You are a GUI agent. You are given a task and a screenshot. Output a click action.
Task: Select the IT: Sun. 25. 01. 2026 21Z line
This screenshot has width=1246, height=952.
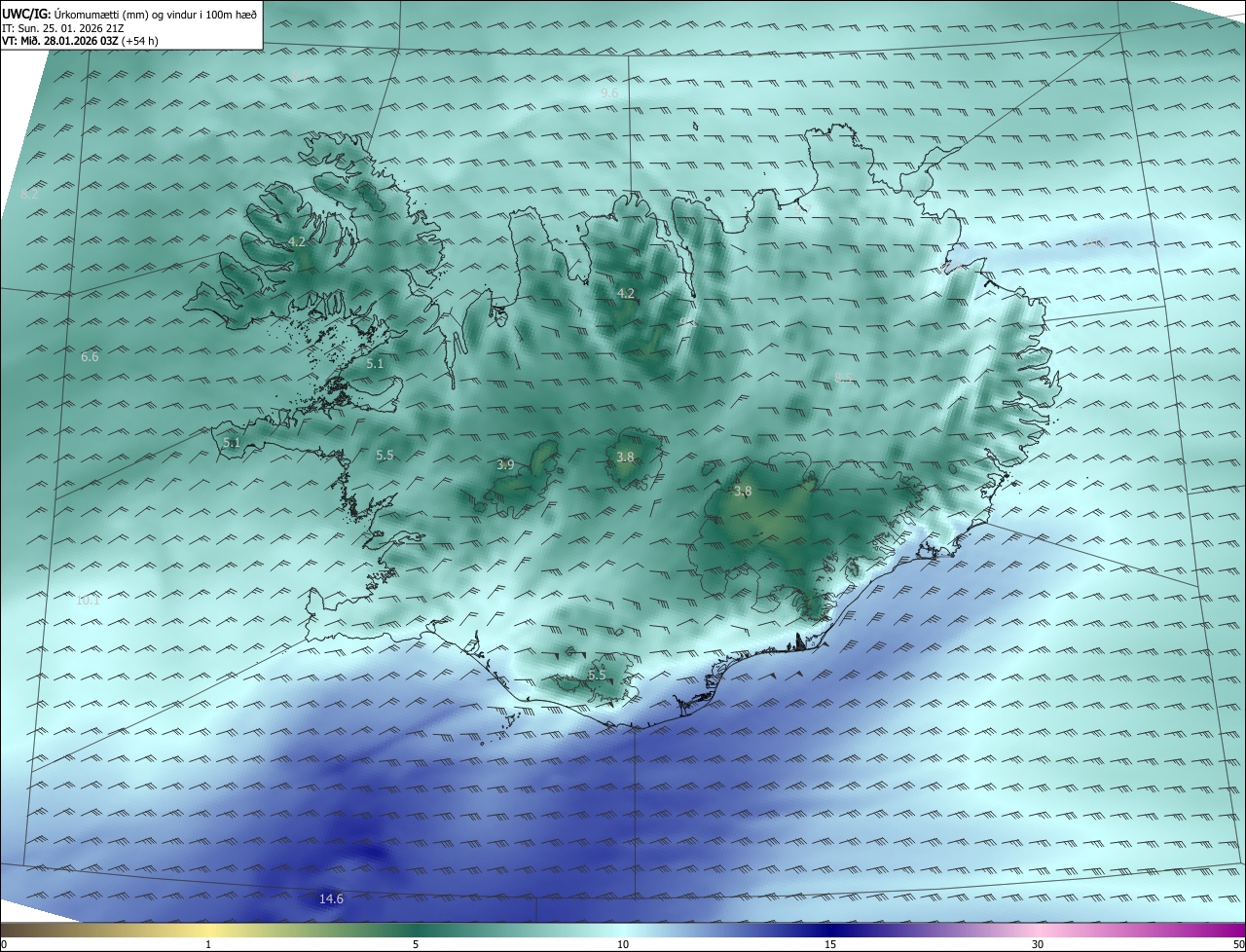point(63,27)
